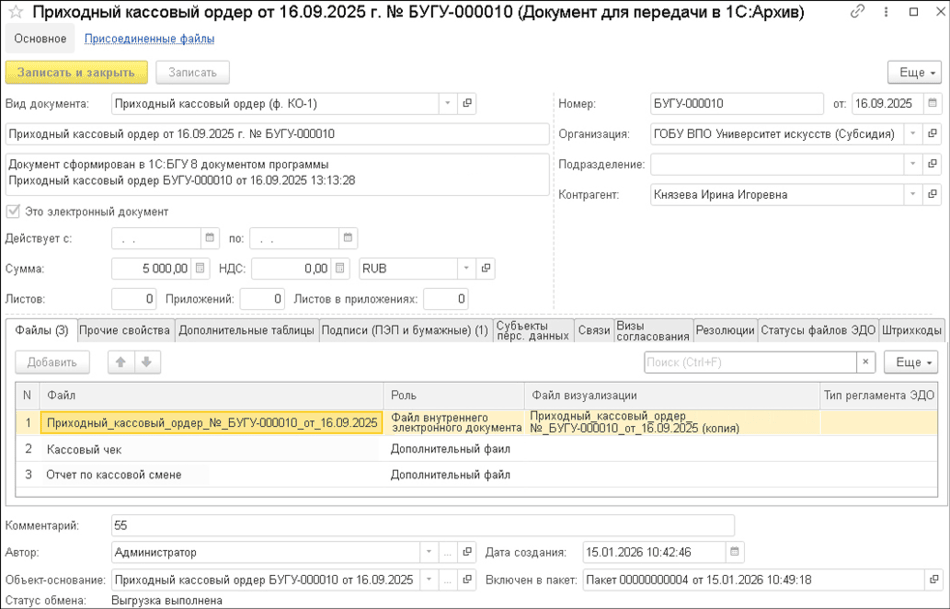Open Вид документа record with open icon
The image size is (950, 609).
click(467, 103)
